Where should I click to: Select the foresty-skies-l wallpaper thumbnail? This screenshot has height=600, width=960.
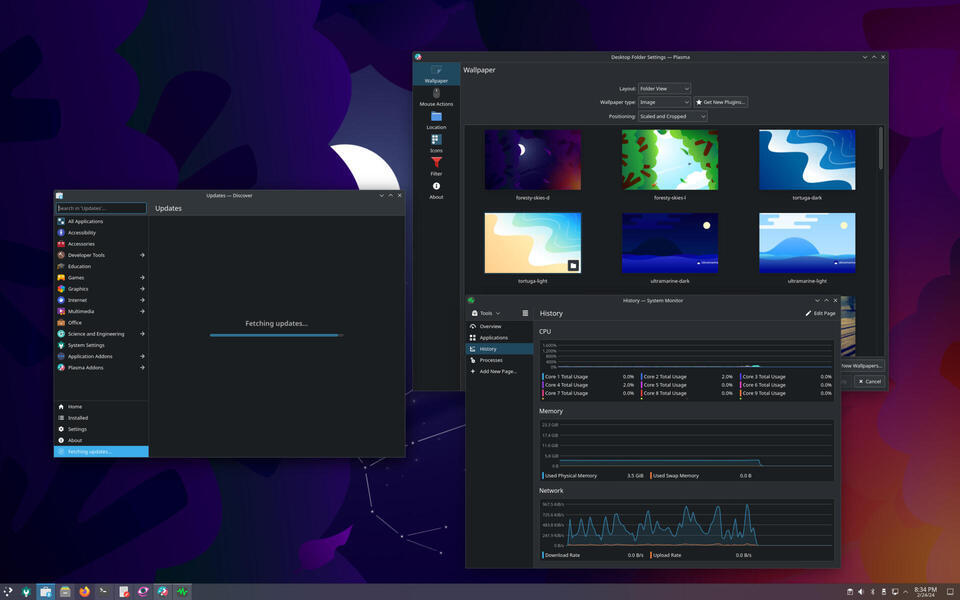click(670, 159)
